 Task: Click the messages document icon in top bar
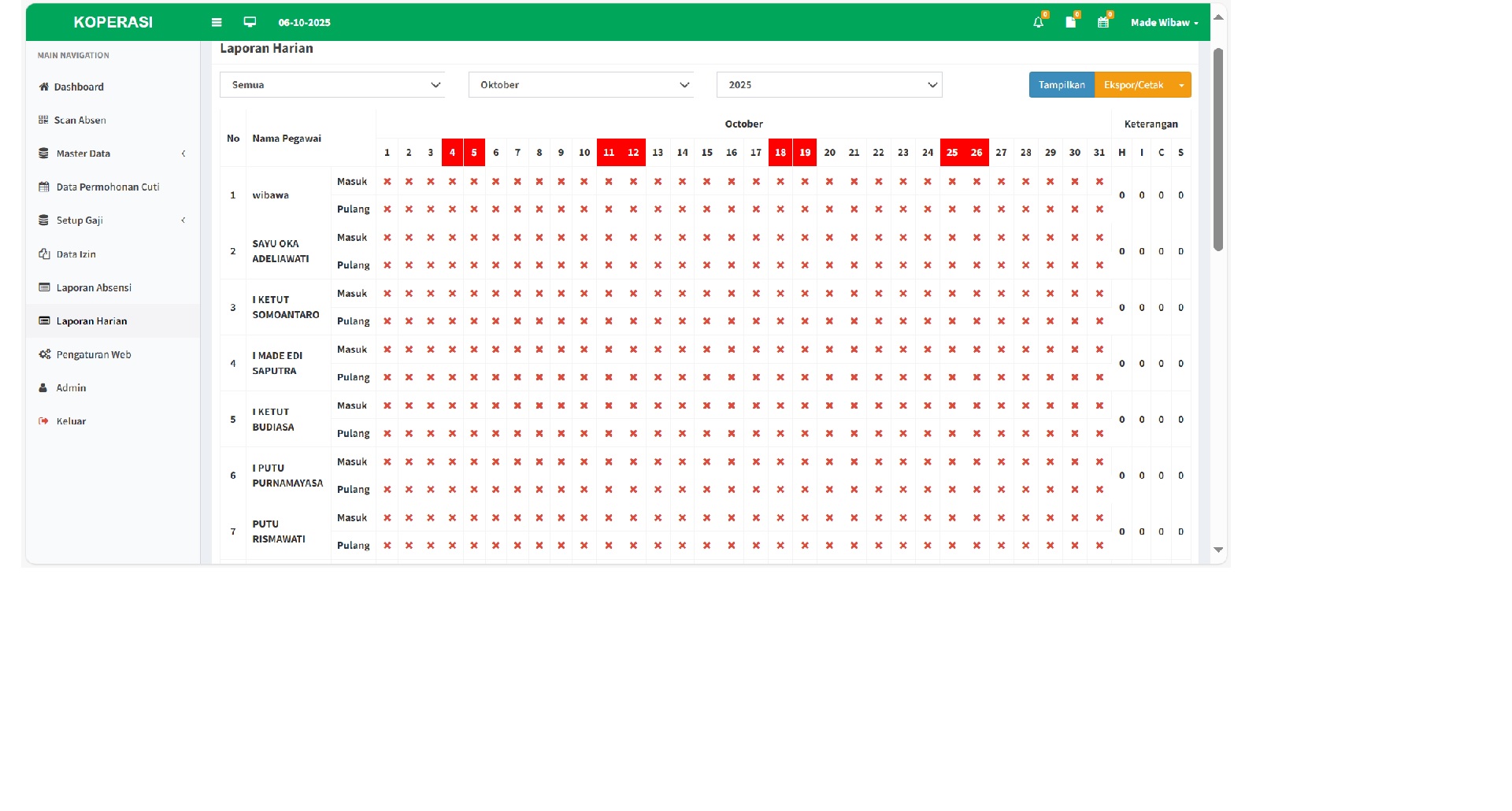[x=1070, y=23]
